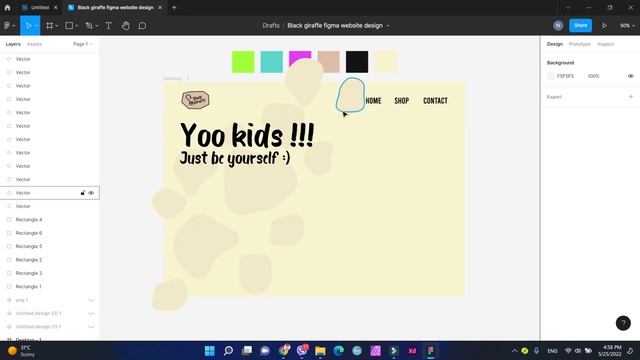Image resolution: width=640 pixels, height=360 pixels.
Task: Open a new tab with plus button
Action: pos(174,7)
